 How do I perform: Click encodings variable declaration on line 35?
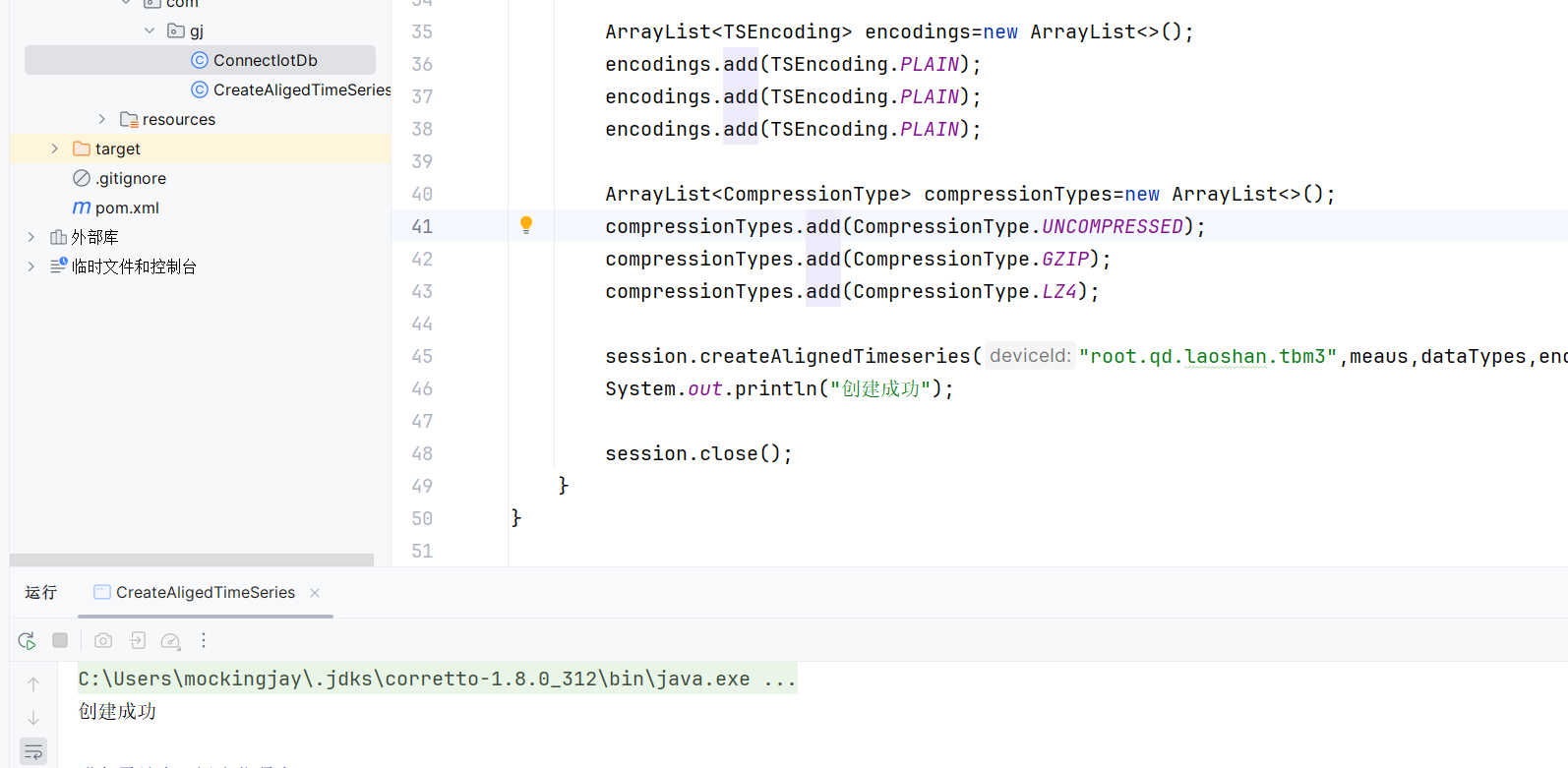click(x=918, y=31)
